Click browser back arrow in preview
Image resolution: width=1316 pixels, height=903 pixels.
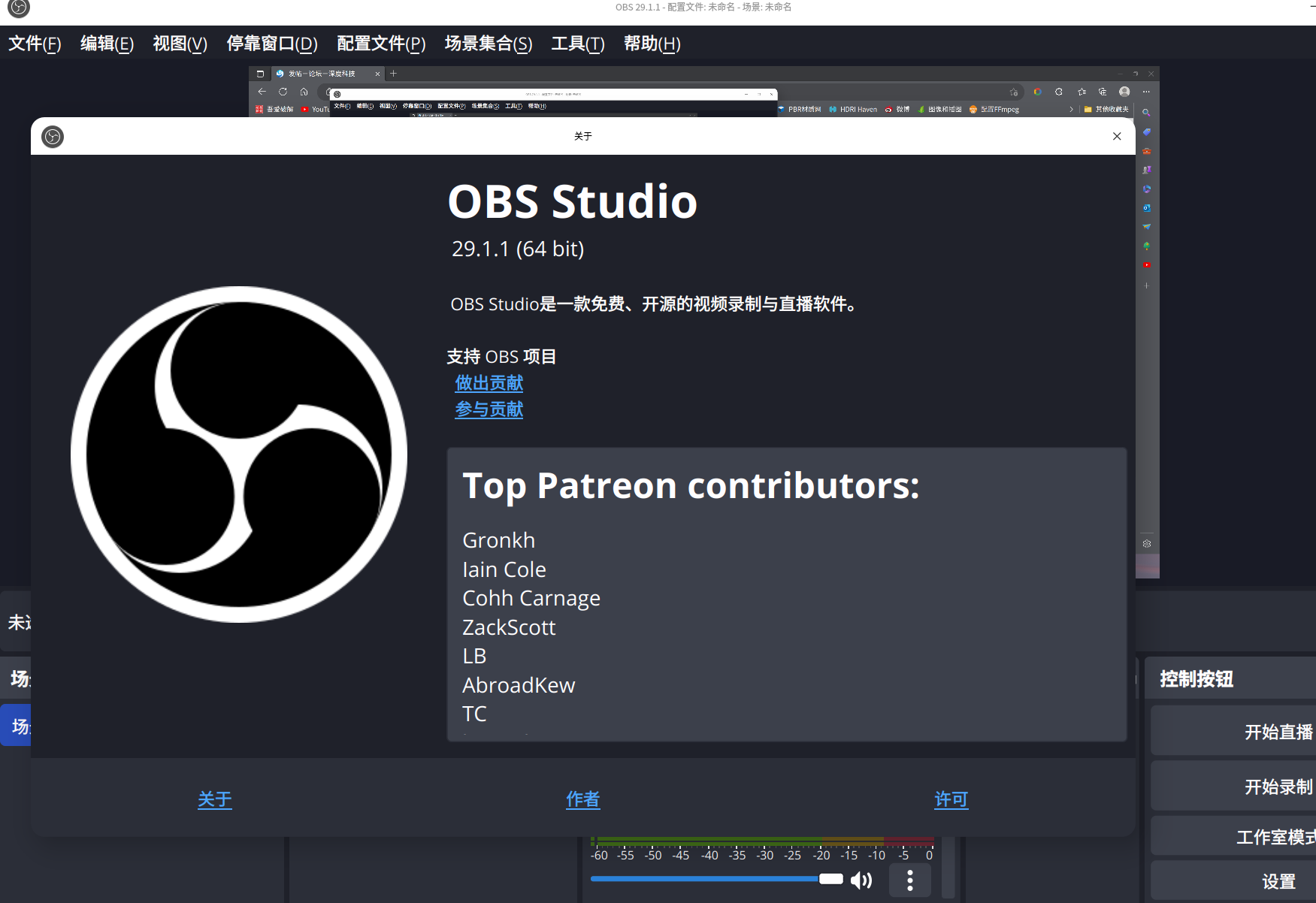pos(262,92)
